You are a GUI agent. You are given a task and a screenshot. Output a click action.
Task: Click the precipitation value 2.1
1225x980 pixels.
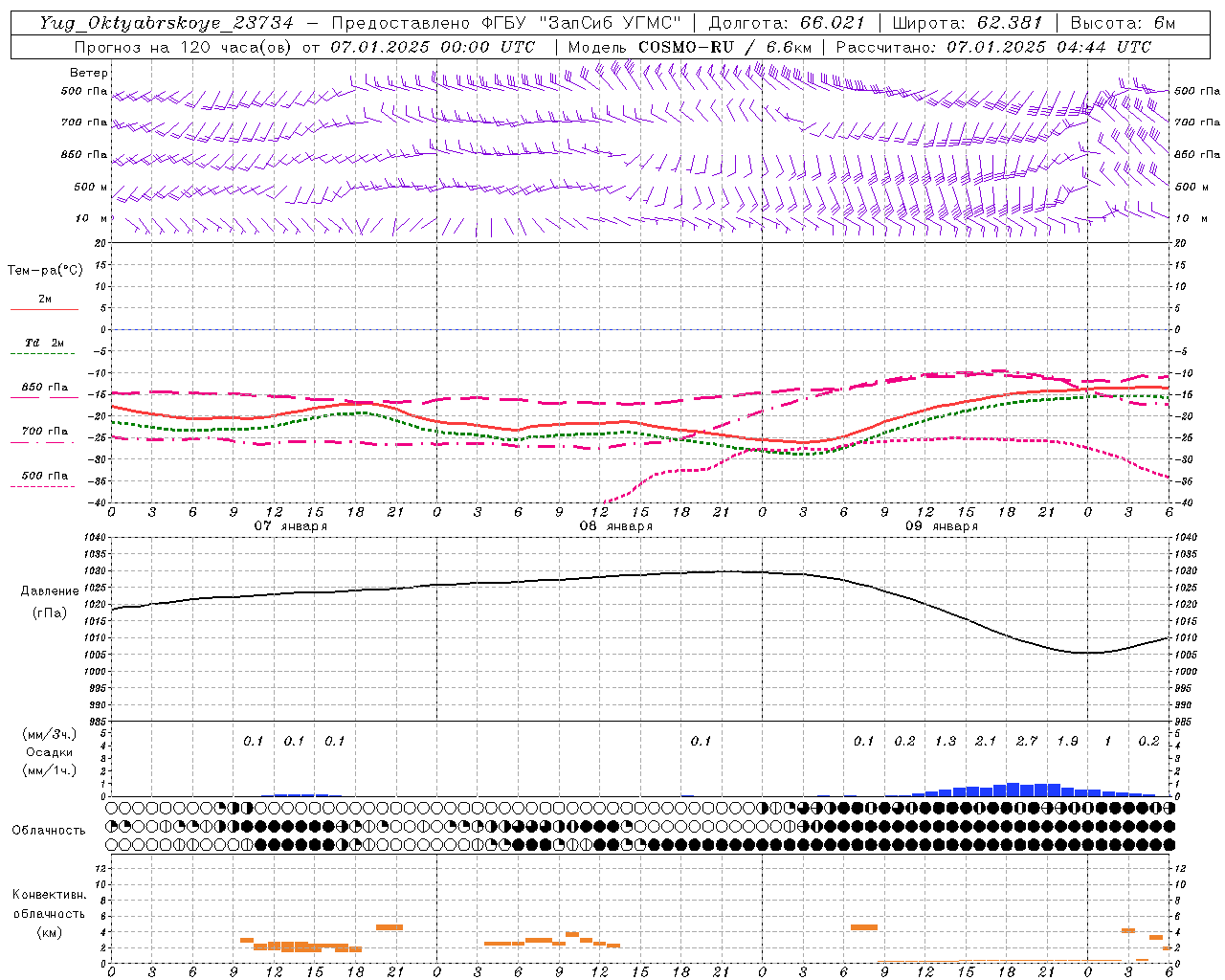point(986,742)
